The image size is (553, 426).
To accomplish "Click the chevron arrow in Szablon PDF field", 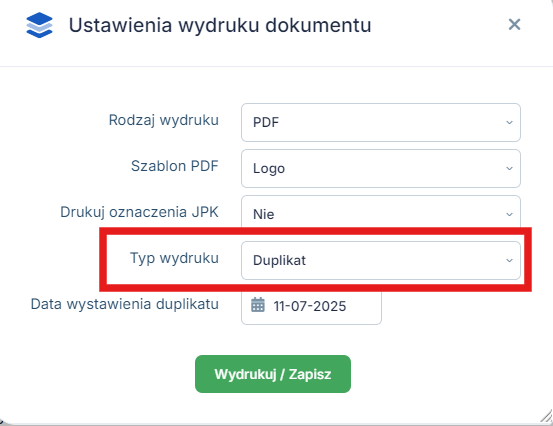I will point(509,168).
